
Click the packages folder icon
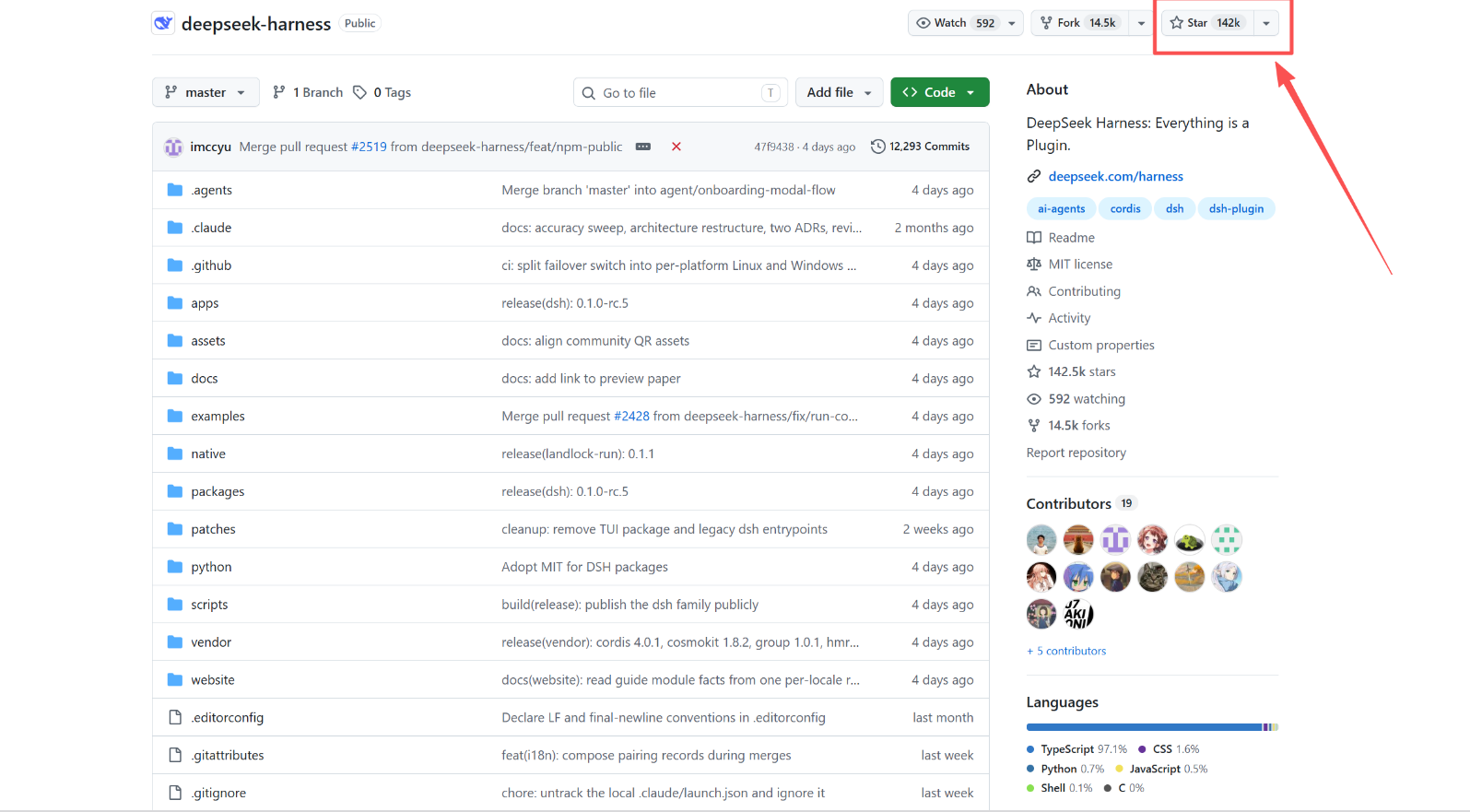pos(175,491)
